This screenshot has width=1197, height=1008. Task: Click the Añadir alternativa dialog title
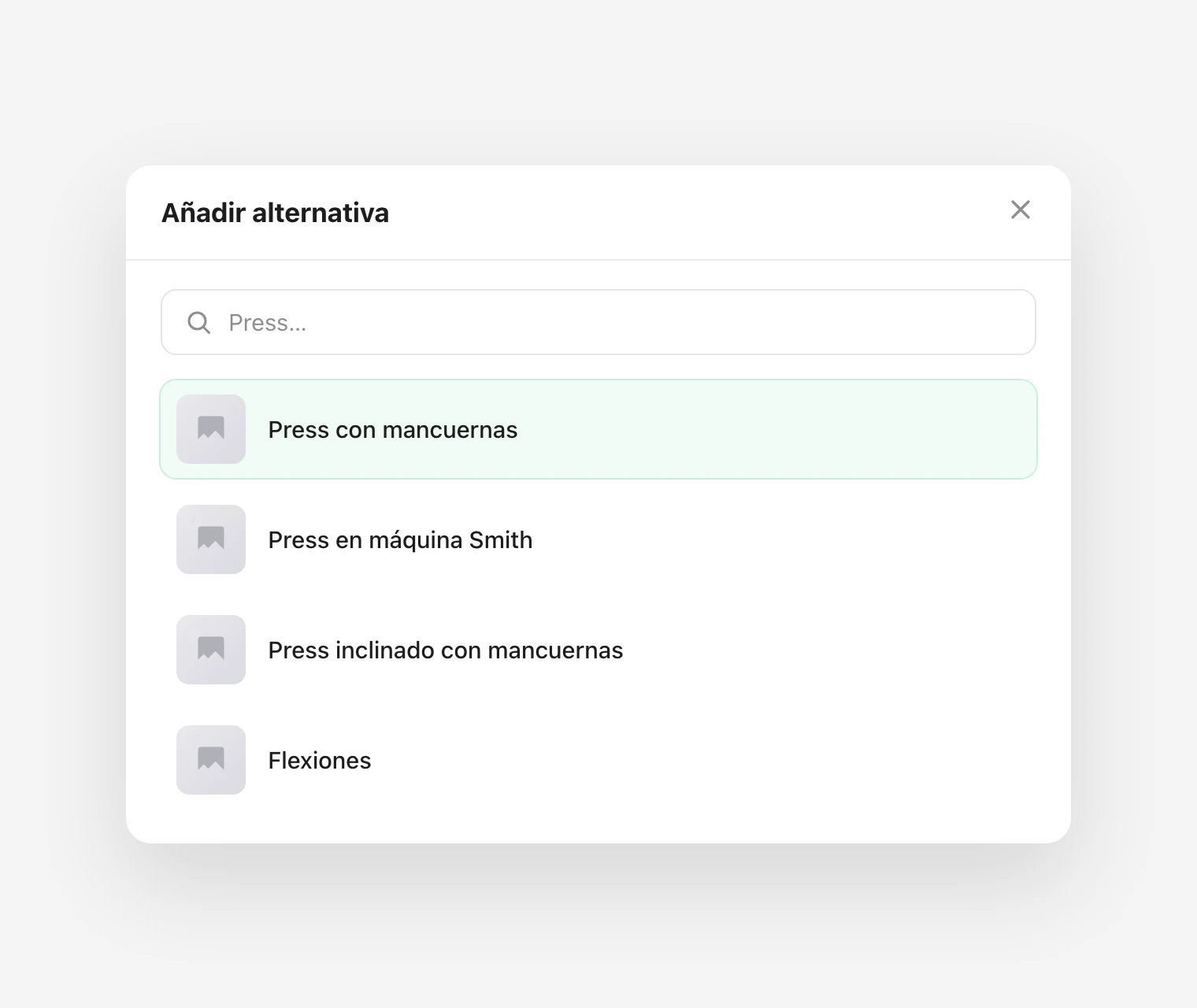click(x=275, y=213)
